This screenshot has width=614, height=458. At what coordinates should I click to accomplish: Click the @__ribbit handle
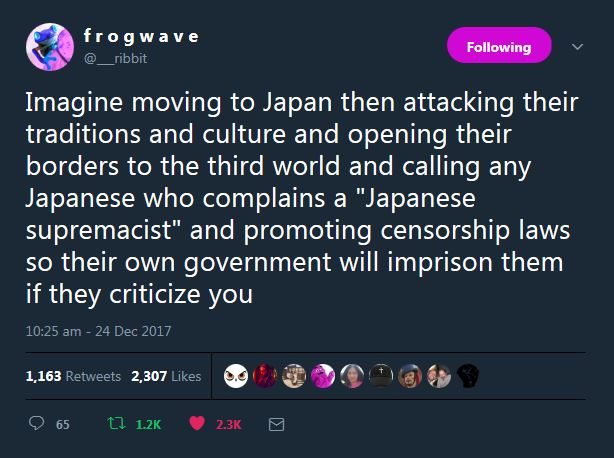tap(116, 59)
